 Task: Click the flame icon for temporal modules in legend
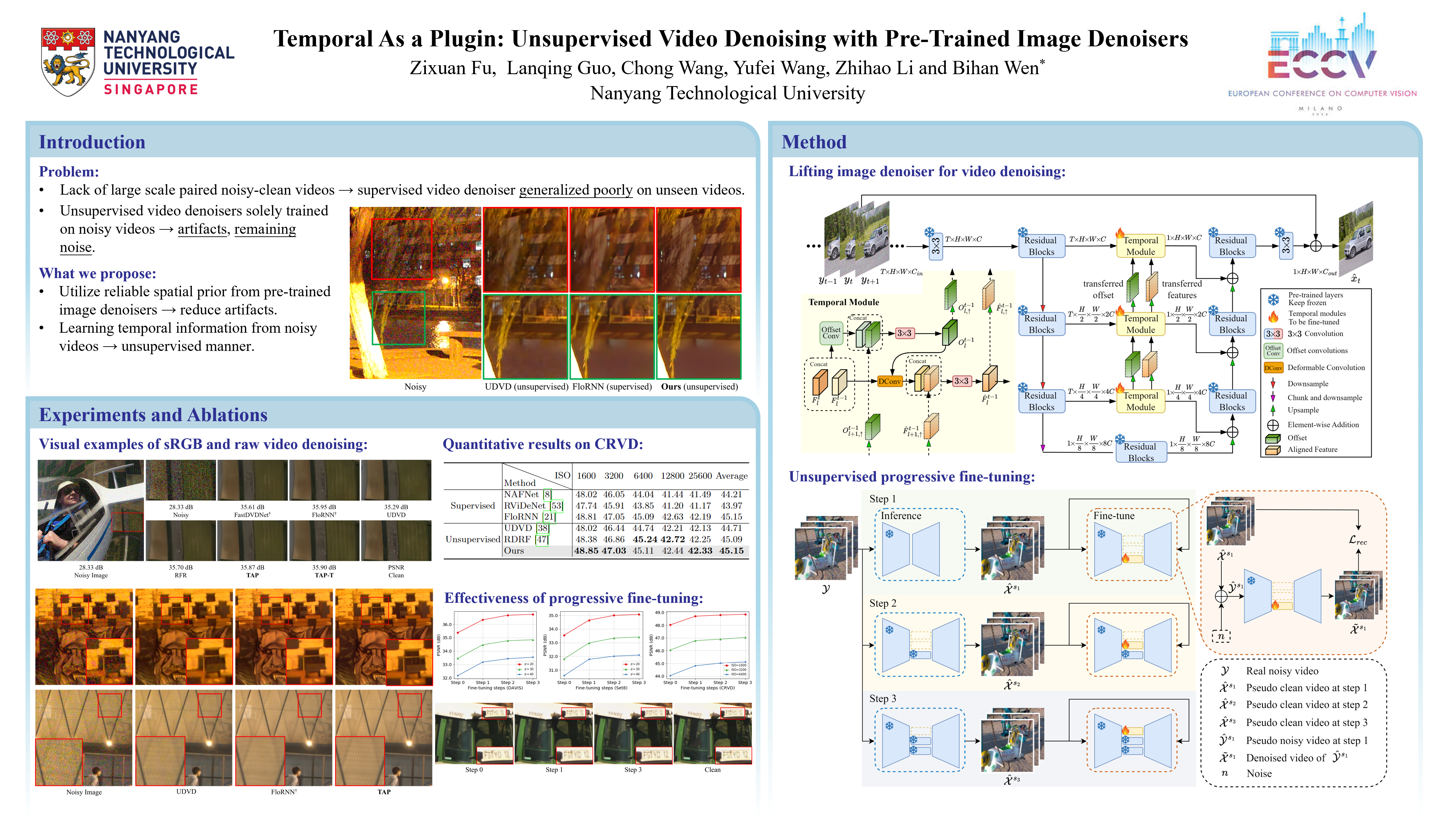(x=1273, y=317)
